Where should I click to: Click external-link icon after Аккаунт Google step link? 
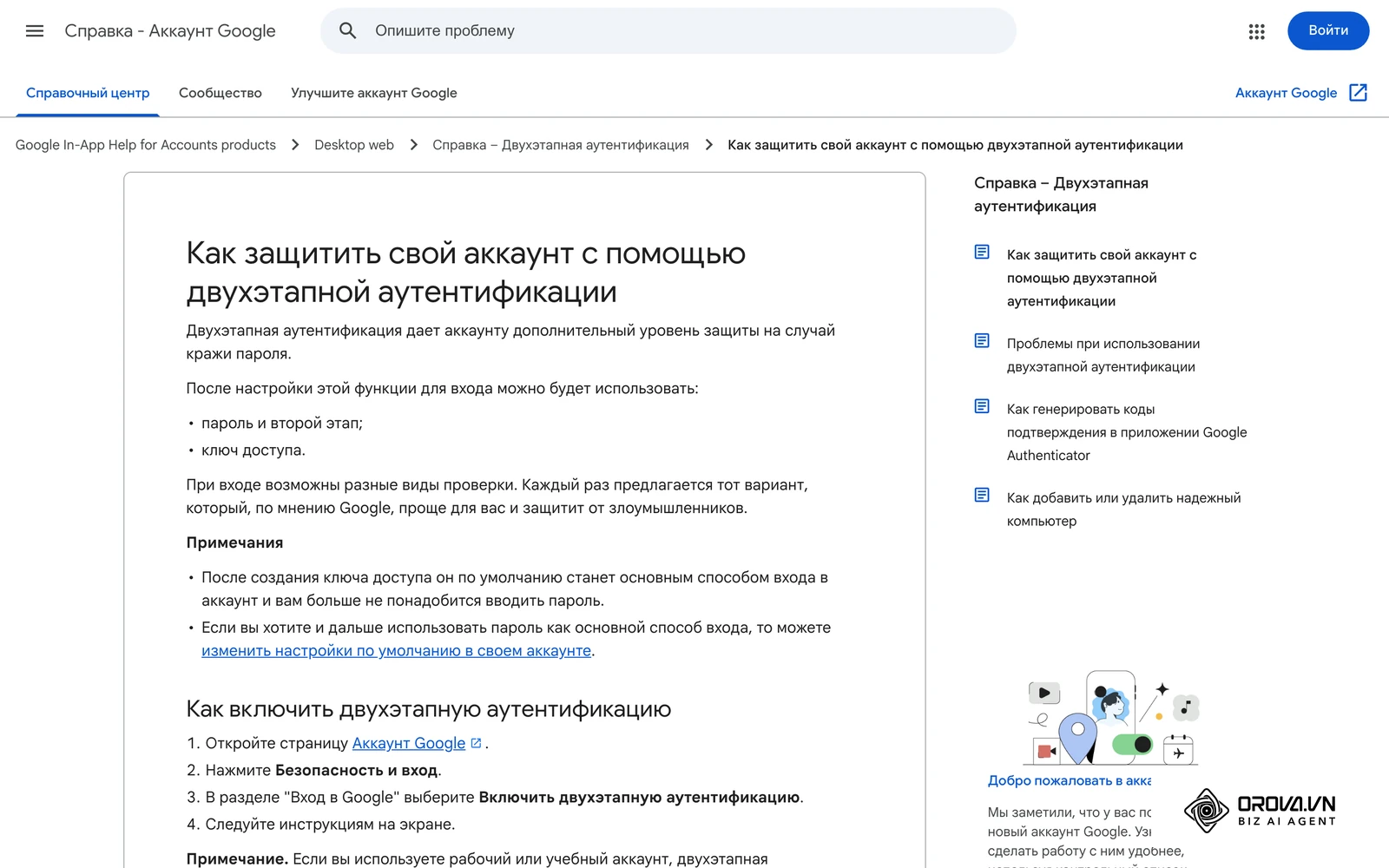click(476, 743)
